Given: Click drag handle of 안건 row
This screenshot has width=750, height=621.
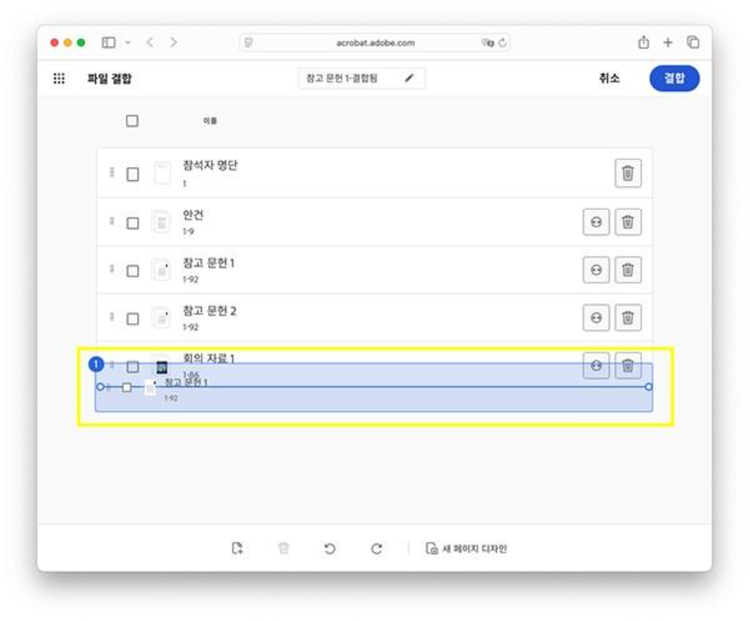Looking at the screenshot, I should pos(111,221).
